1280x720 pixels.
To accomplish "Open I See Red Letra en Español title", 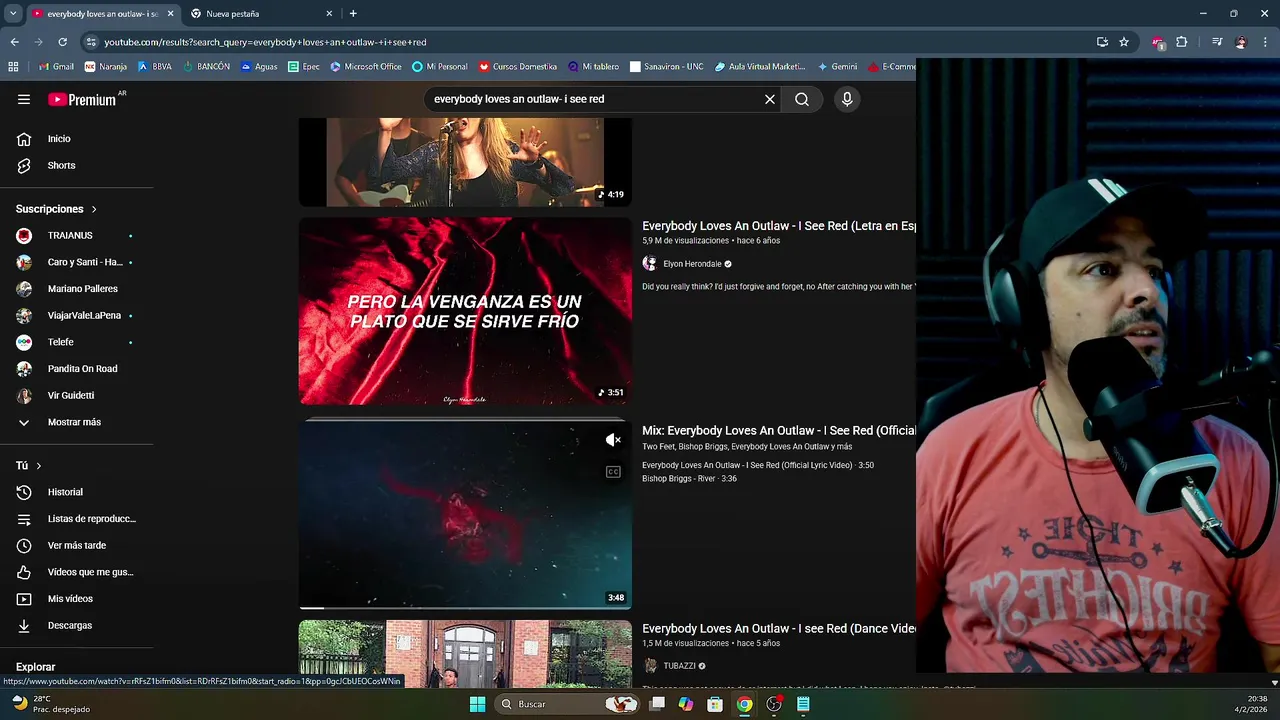I will [x=779, y=226].
